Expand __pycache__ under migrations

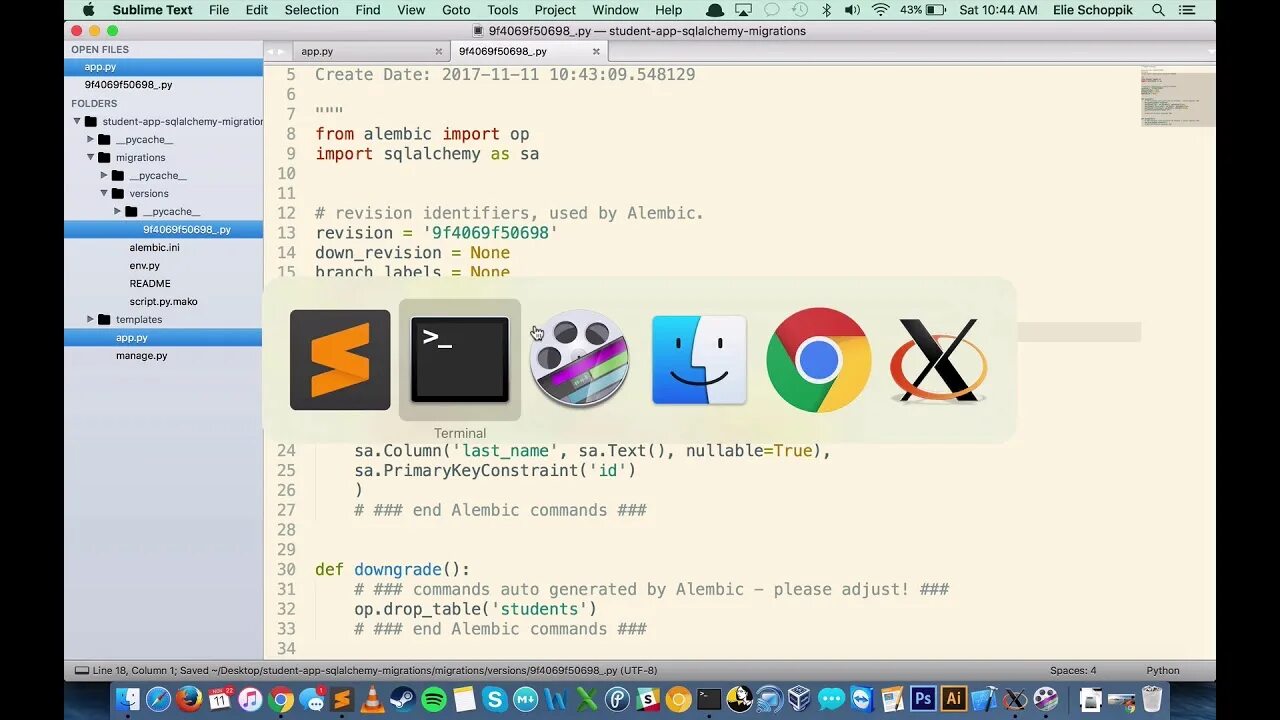104,175
